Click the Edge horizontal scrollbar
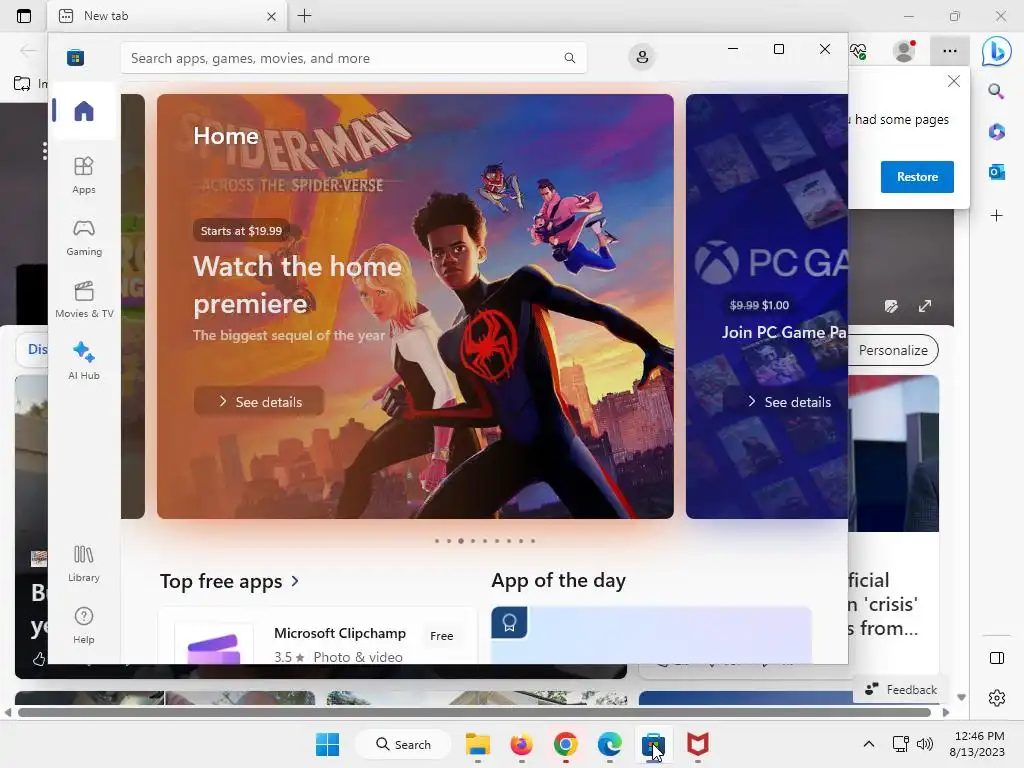The width and height of the screenshot is (1024, 768). tap(474, 712)
